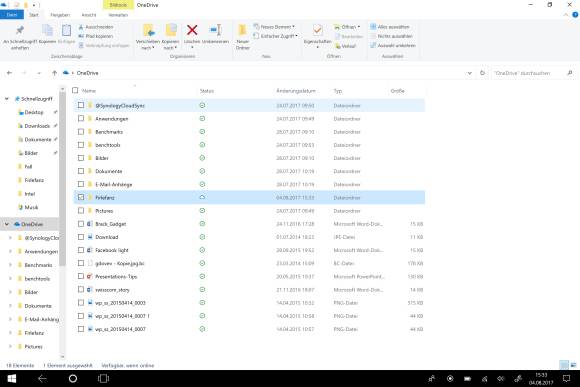Open the Datei tab
Screen dimensions: 580x387
12,15
